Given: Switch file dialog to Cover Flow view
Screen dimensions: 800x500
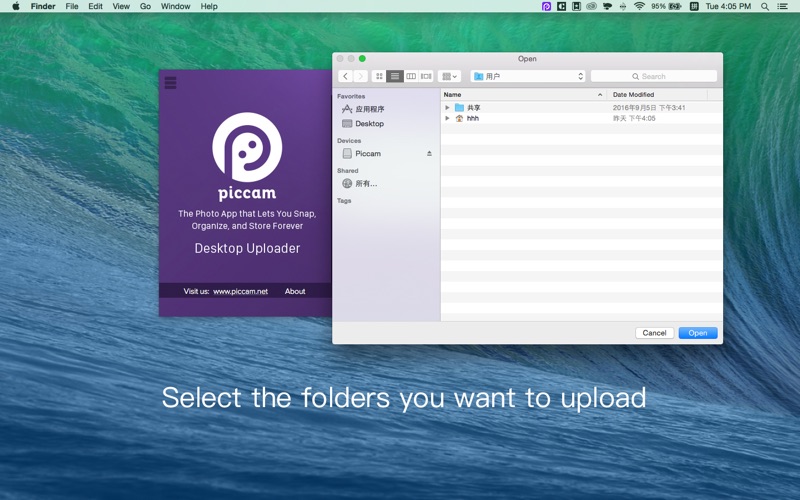Looking at the screenshot, I should (x=426, y=76).
